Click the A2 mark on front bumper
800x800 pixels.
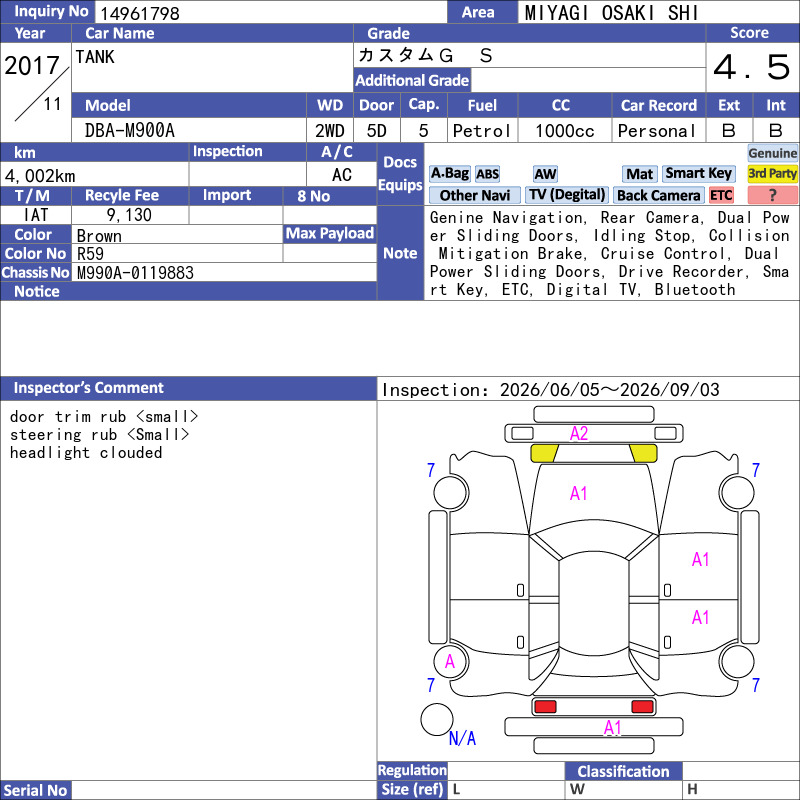click(579, 434)
